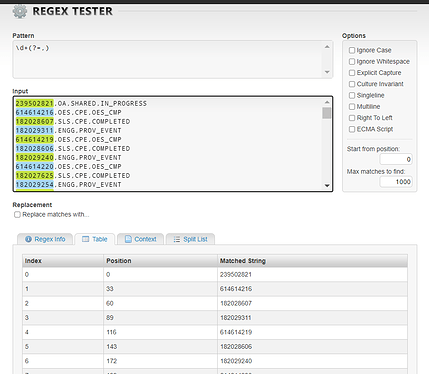Click the Input scrollbar thumb
429x374 pixels.
[327, 113]
